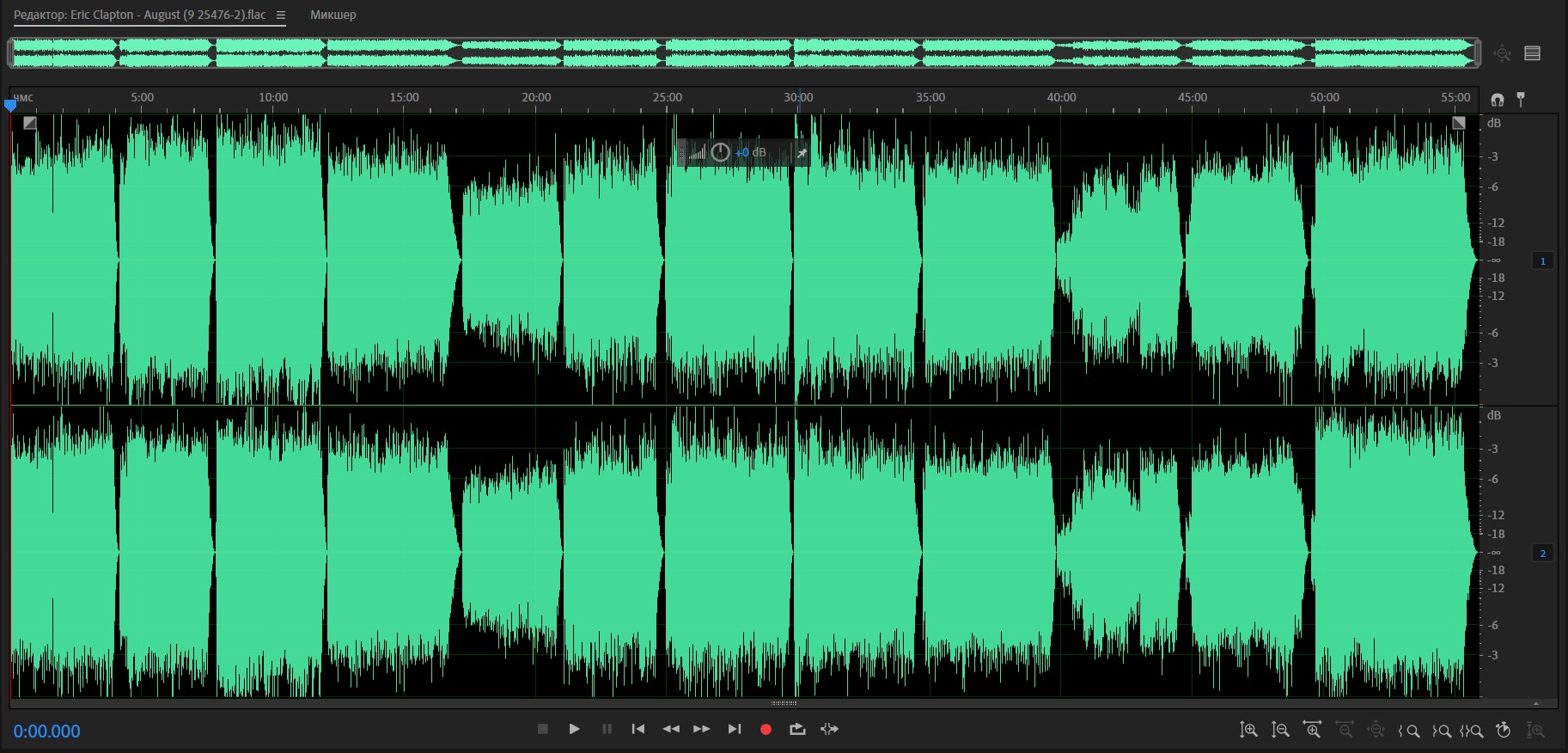This screenshot has height=753, width=1568.
Task: Click the 0:00.000 timecode display
Action: (46, 731)
